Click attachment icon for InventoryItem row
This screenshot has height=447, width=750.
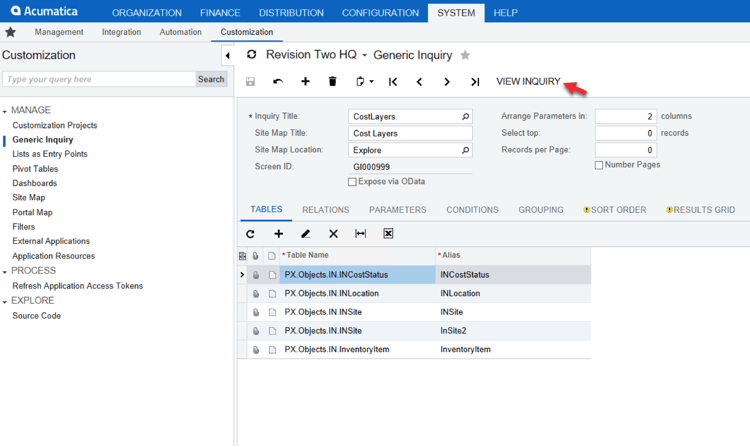point(256,350)
